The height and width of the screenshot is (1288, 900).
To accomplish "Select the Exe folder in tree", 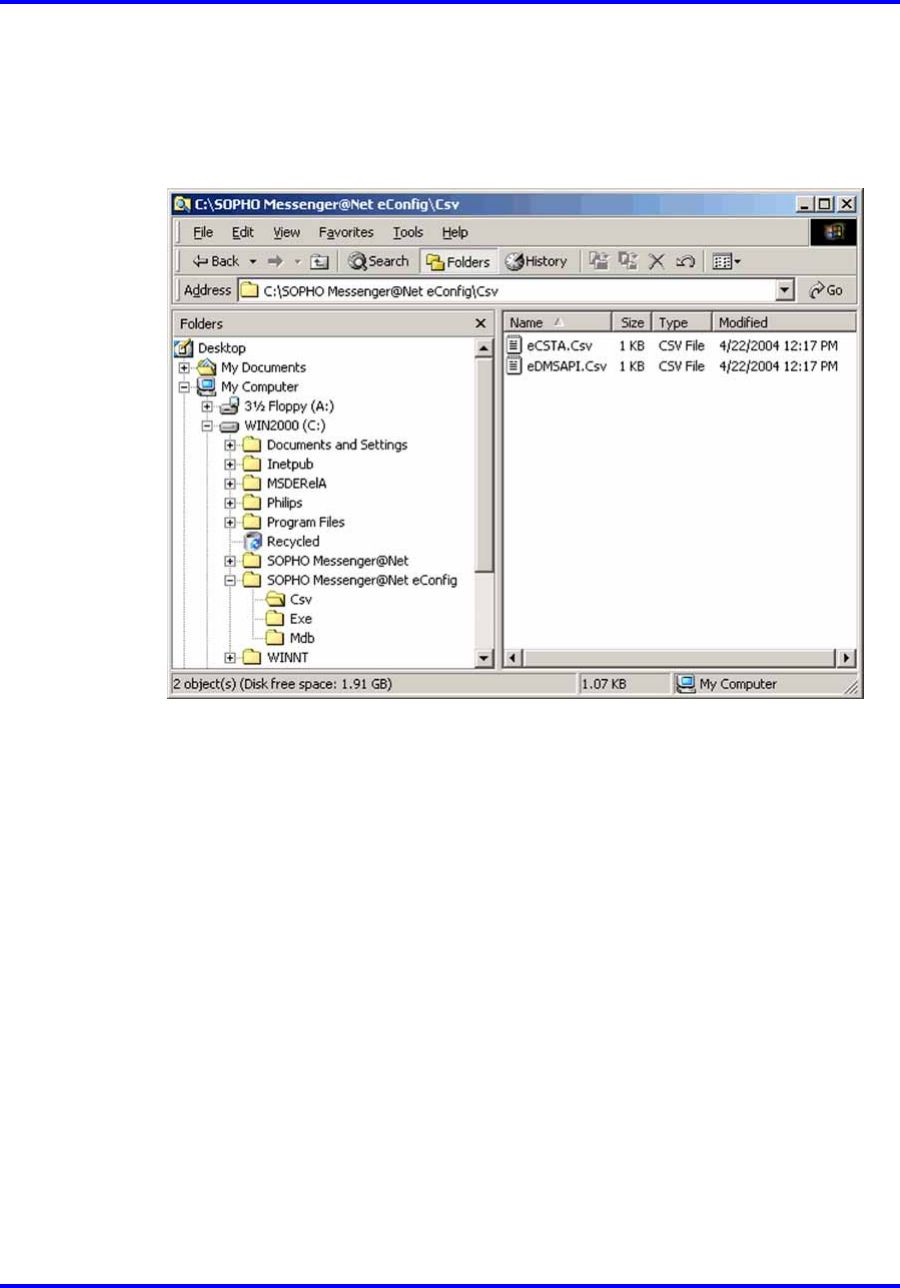I will [301, 619].
